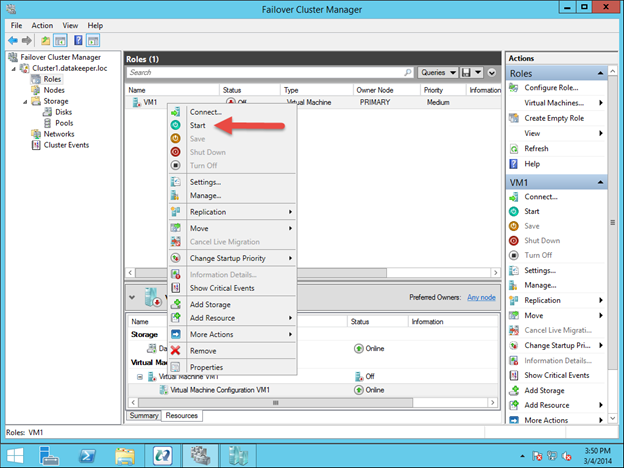Switch to the Summary tab

click(143, 415)
